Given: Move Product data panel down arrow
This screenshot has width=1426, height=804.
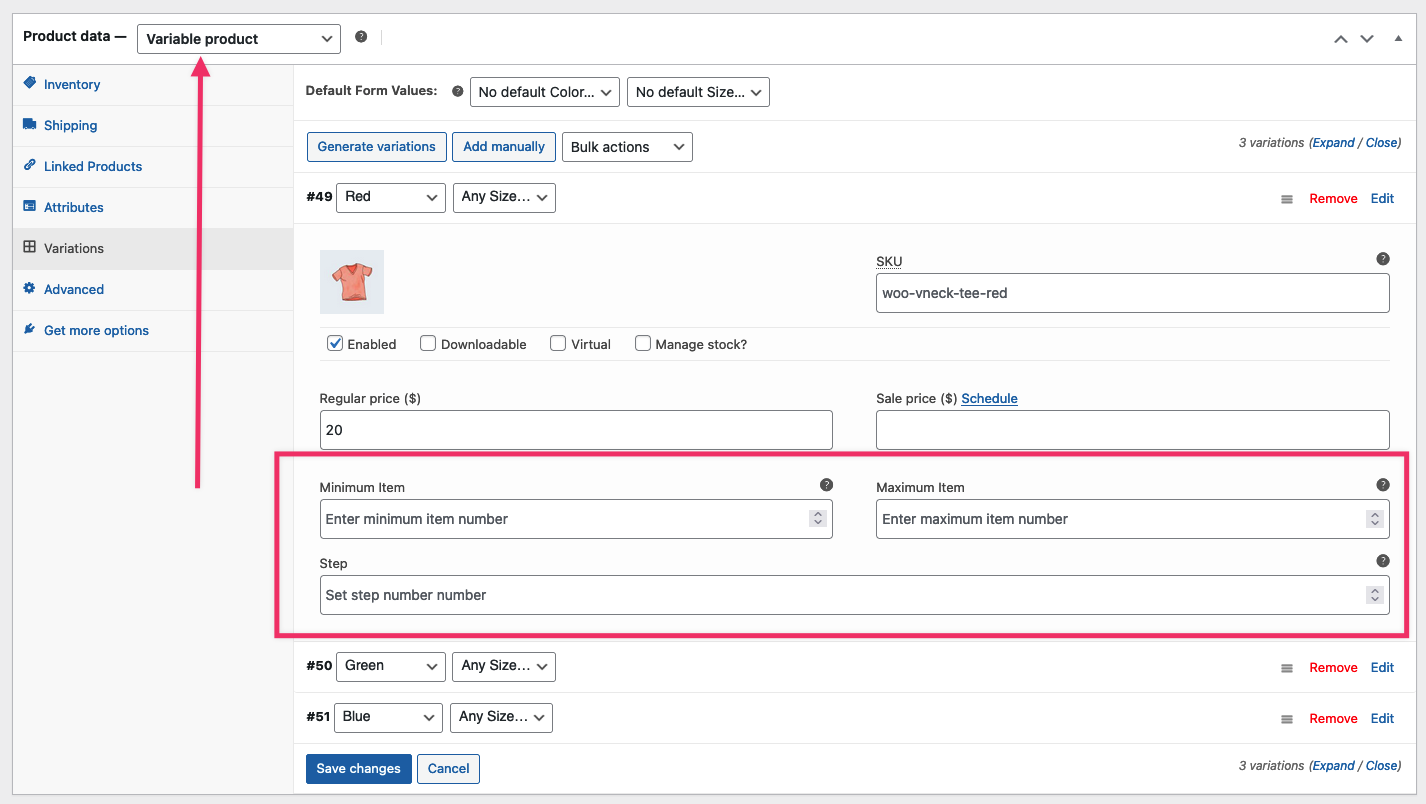Looking at the screenshot, I should click(1367, 39).
